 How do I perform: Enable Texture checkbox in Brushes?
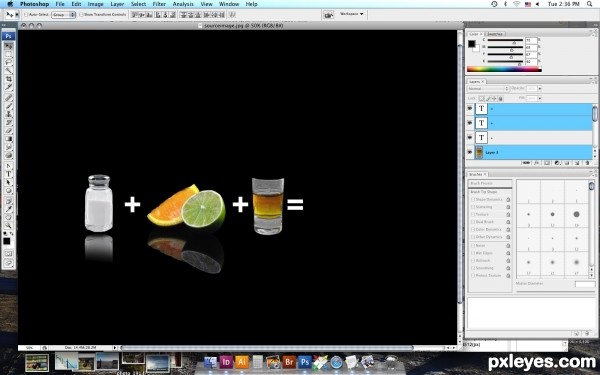click(473, 214)
